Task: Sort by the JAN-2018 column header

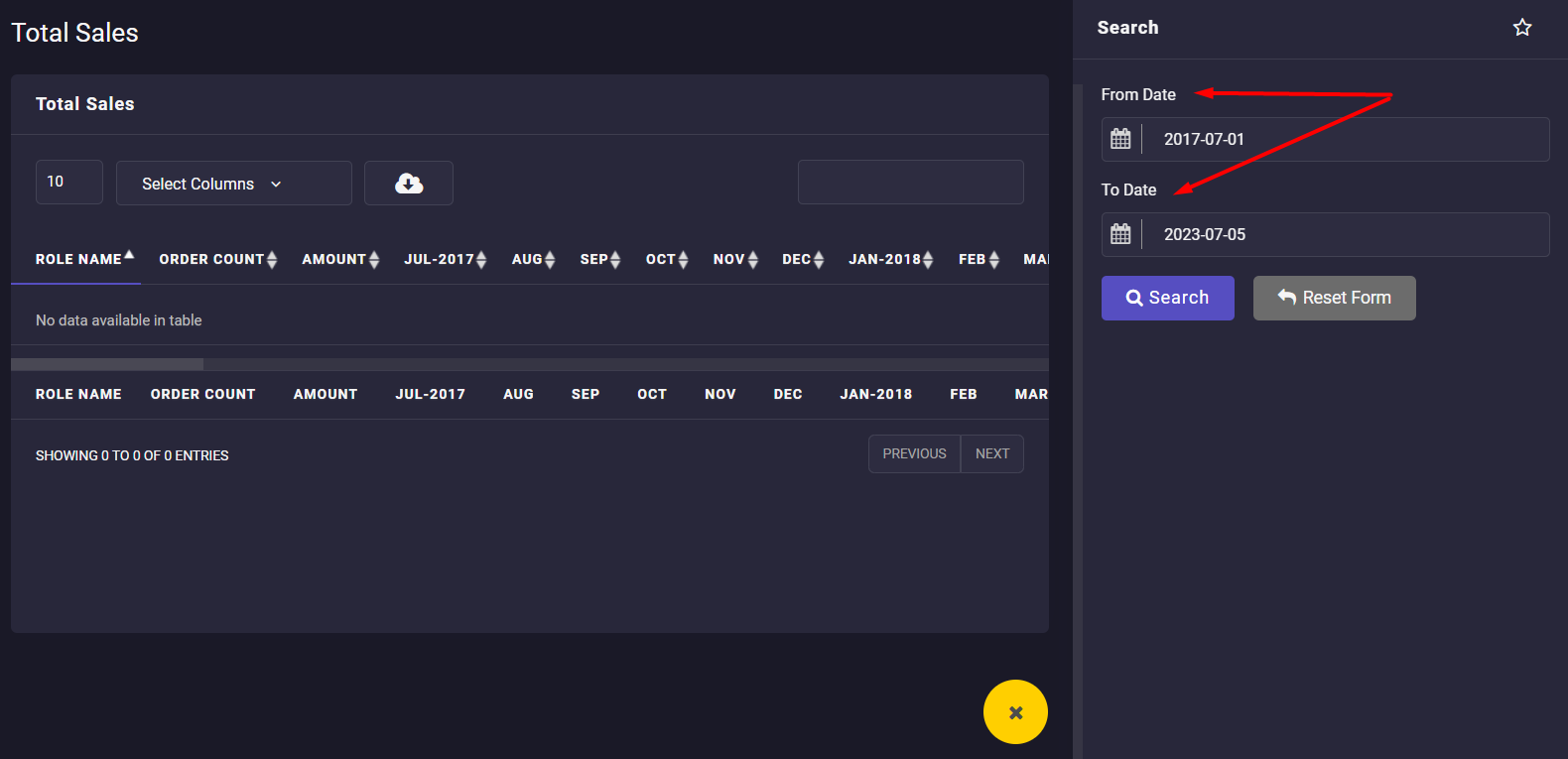Action: click(885, 259)
